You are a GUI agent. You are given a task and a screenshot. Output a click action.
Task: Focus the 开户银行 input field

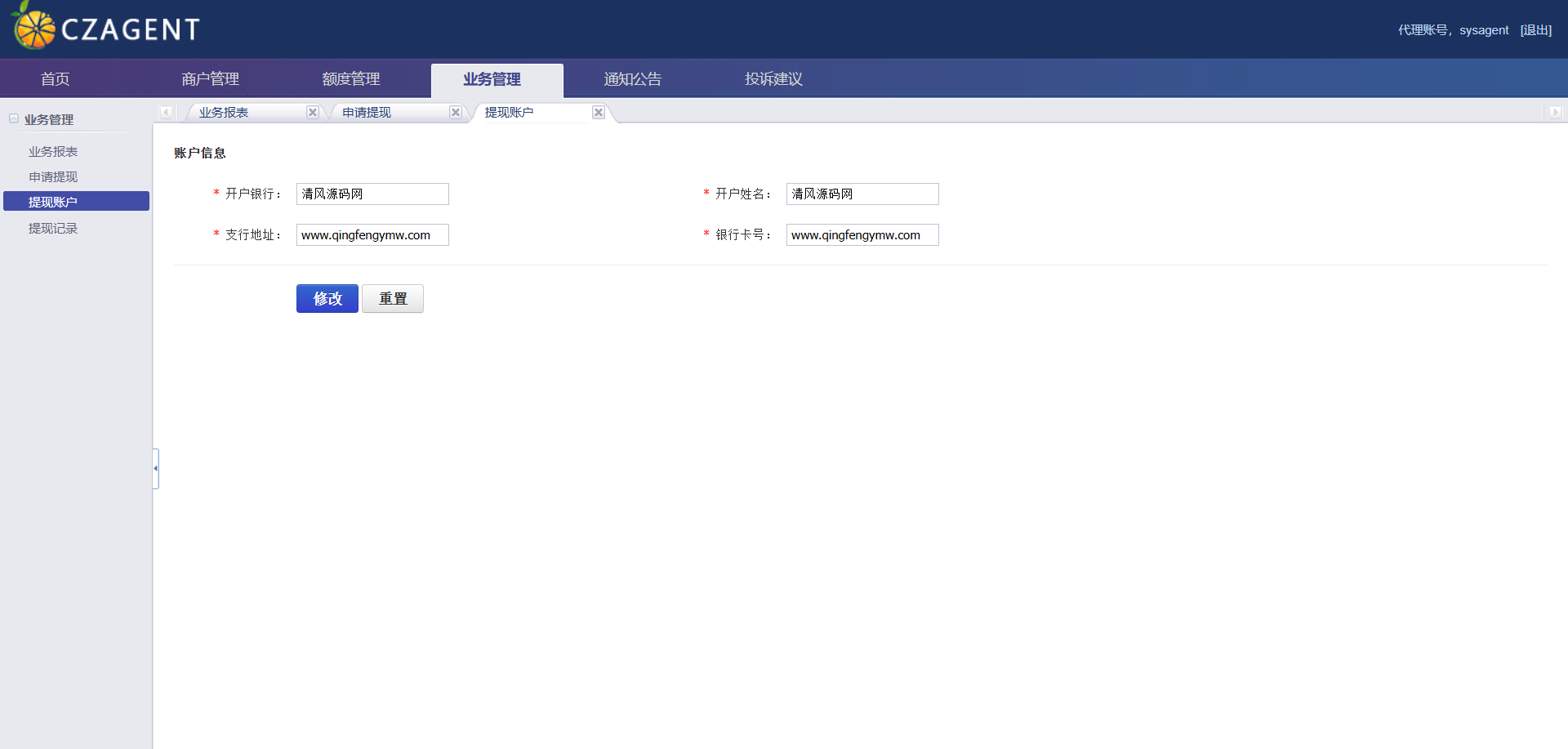(372, 194)
